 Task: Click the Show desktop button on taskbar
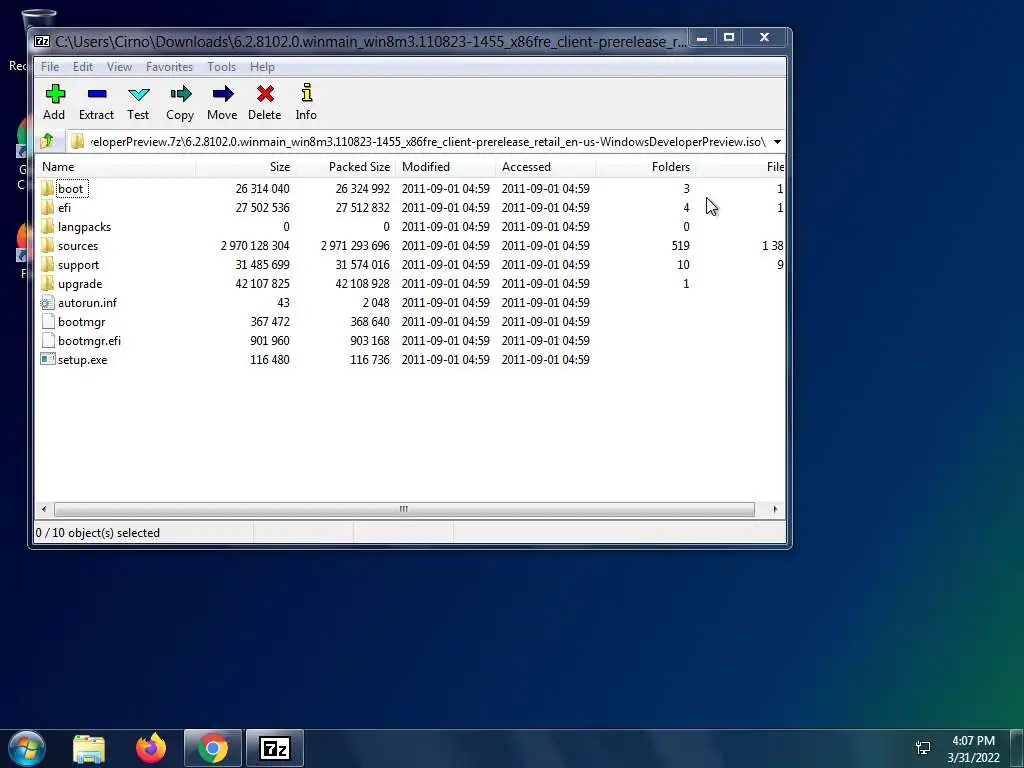click(1017, 748)
